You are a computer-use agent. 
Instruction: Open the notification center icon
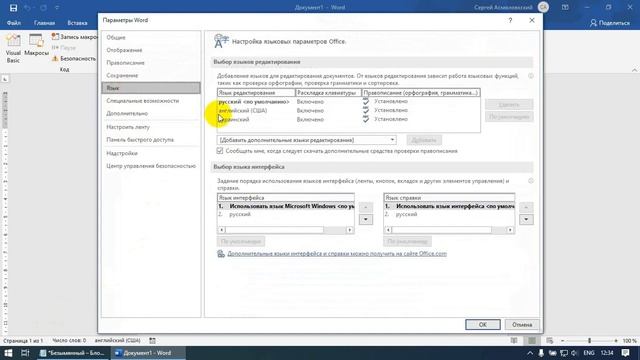pyautogui.click(x=625, y=353)
